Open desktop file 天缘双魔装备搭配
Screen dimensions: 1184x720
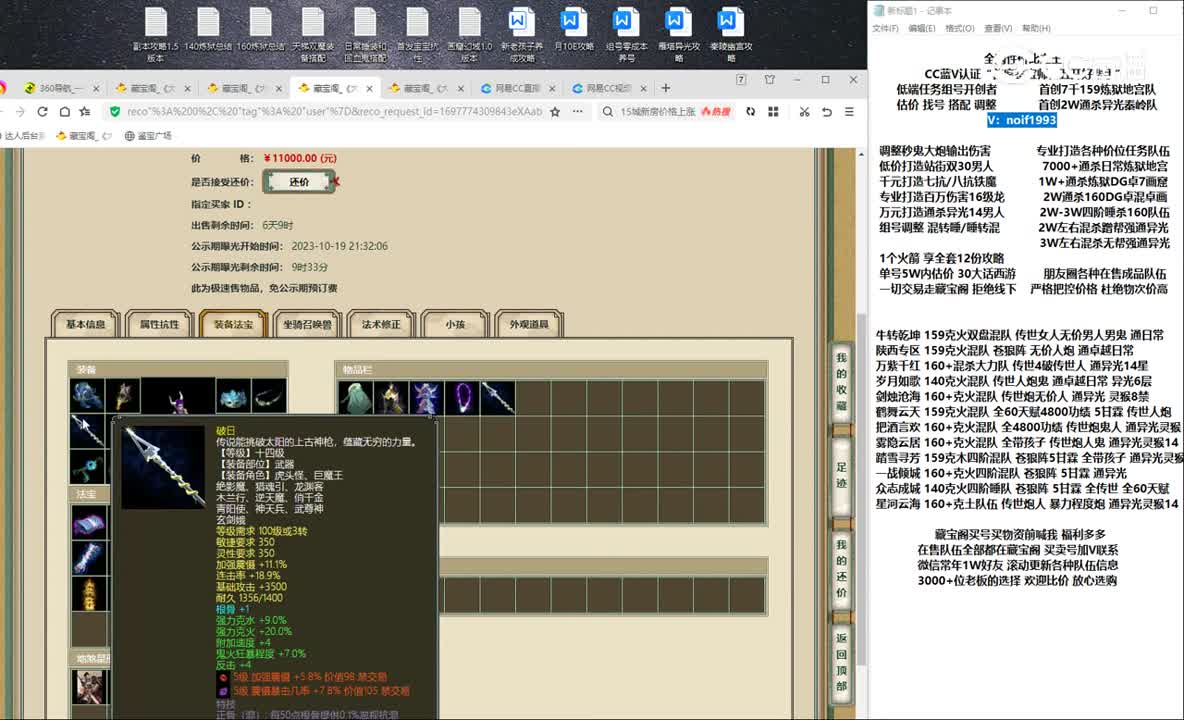(313, 35)
